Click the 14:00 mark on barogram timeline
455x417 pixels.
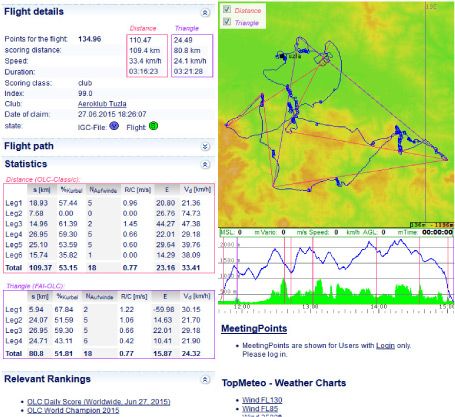click(x=378, y=306)
